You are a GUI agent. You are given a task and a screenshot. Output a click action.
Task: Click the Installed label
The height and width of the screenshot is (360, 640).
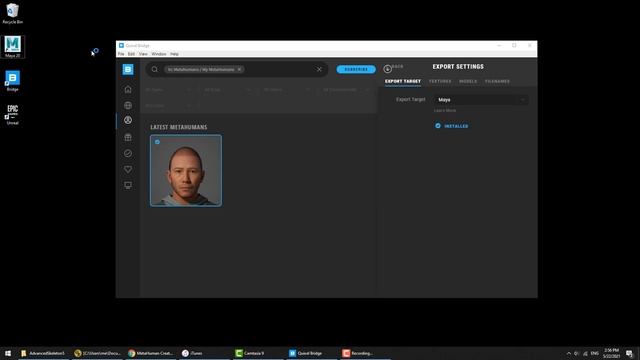[456, 126]
